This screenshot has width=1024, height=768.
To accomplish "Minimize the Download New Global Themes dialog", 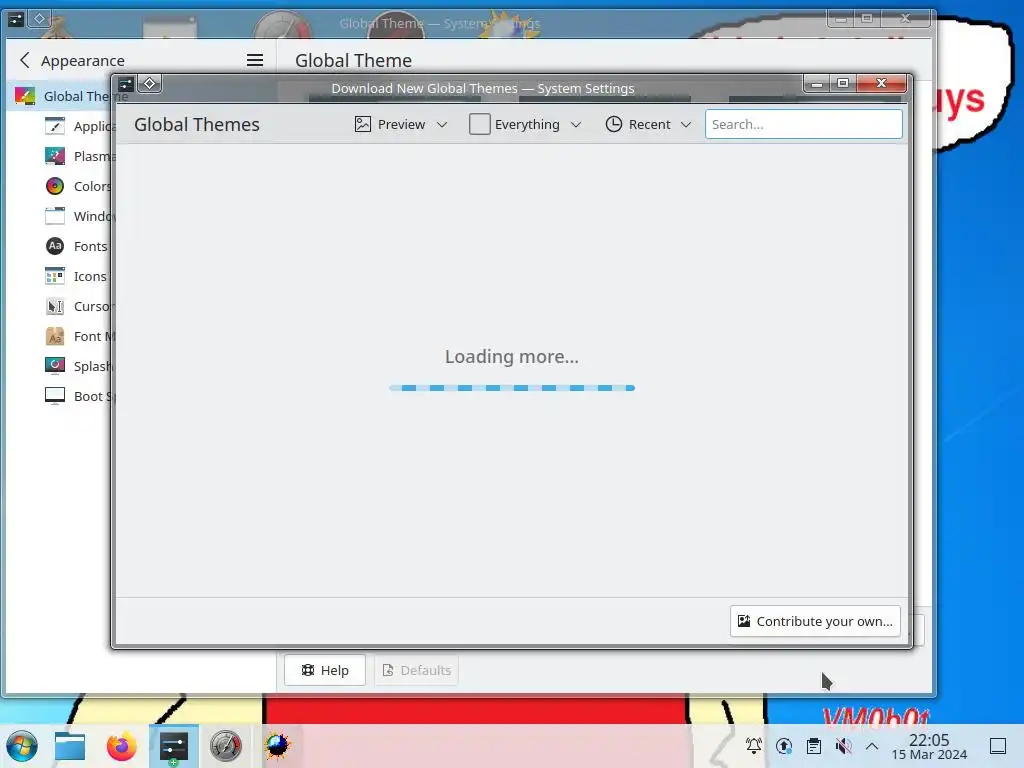I will [817, 84].
